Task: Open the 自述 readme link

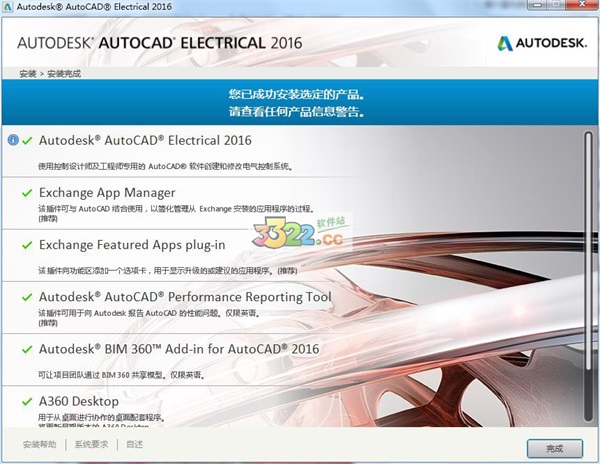Action: click(x=134, y=444)
